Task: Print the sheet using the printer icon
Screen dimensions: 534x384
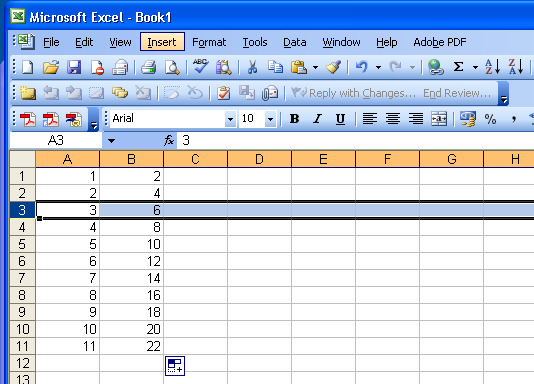Action: [148, 67]
